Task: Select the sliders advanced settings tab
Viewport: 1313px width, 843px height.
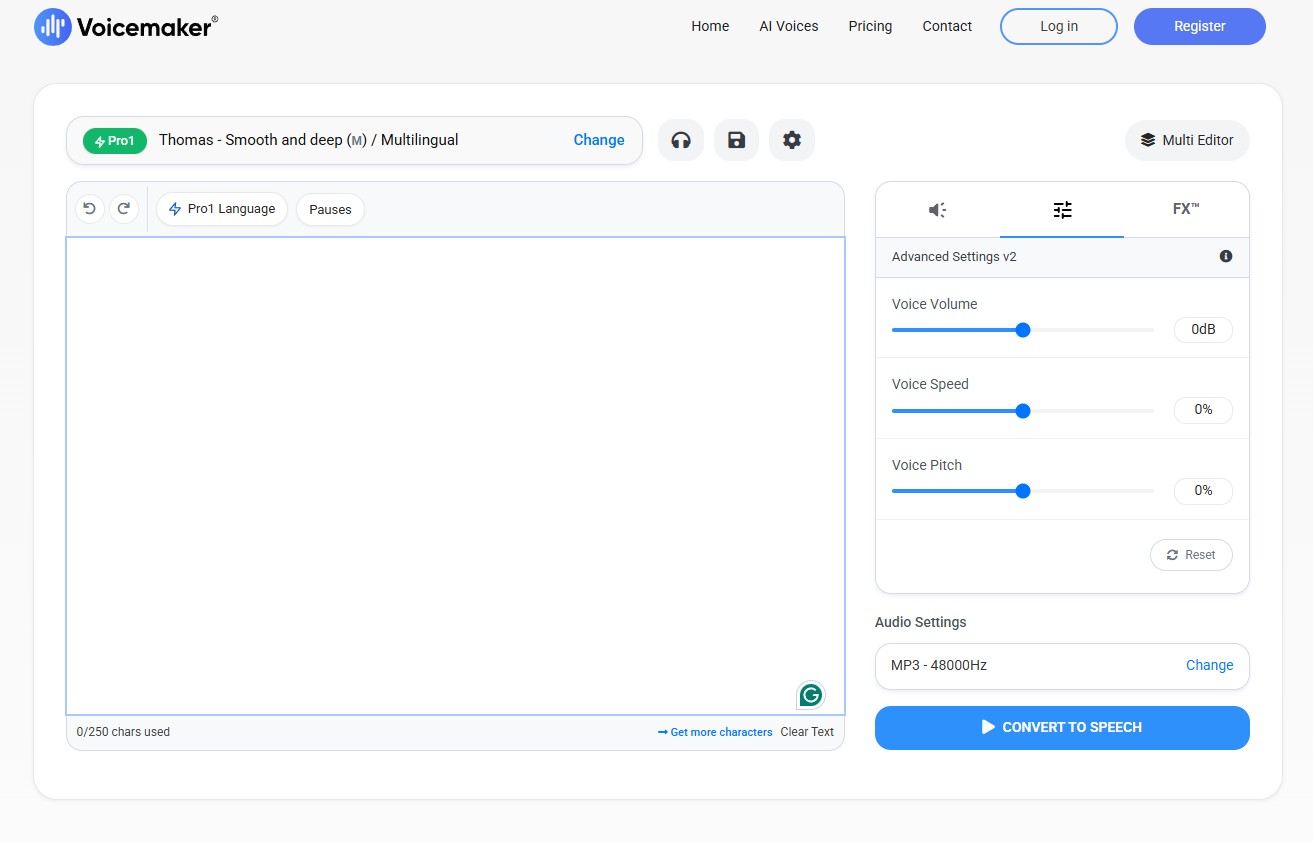Action: click(x=1062, y=210)
